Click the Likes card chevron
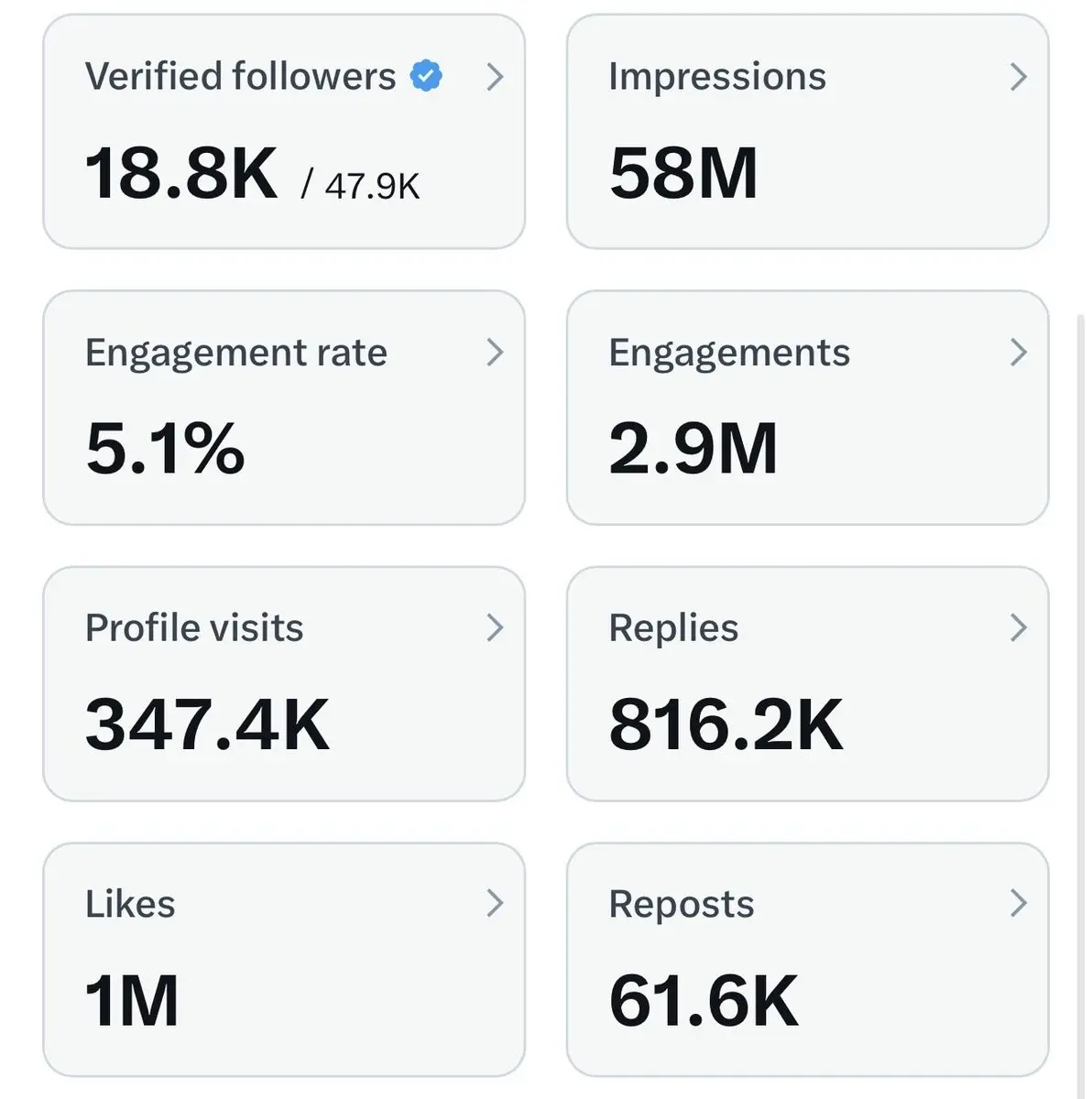The height and width of the screenshot is (1099, 1092). [x=495, y=904]
